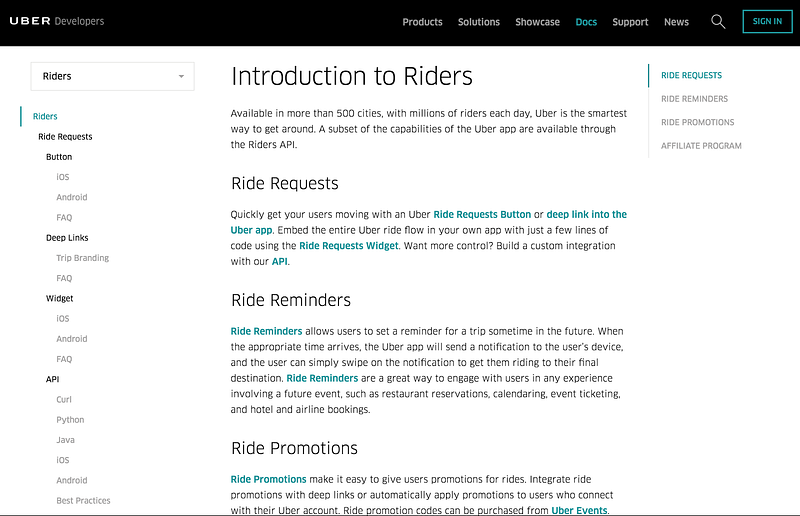Screen dimensions: 800x516
Task: Open Java under the API section
Action: [65, 440]
